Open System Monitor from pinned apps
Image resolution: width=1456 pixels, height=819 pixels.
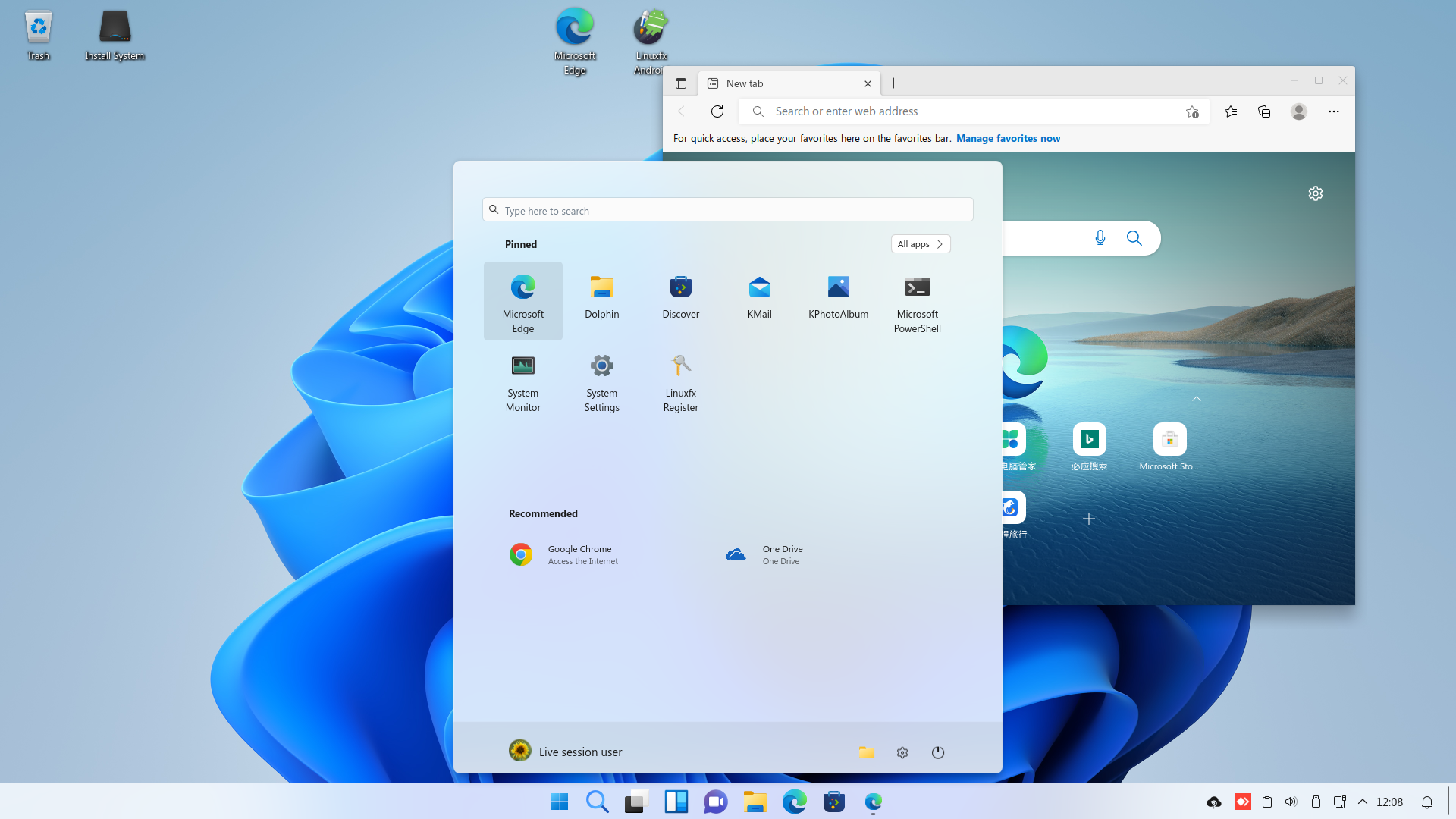(x=522, y=379)
